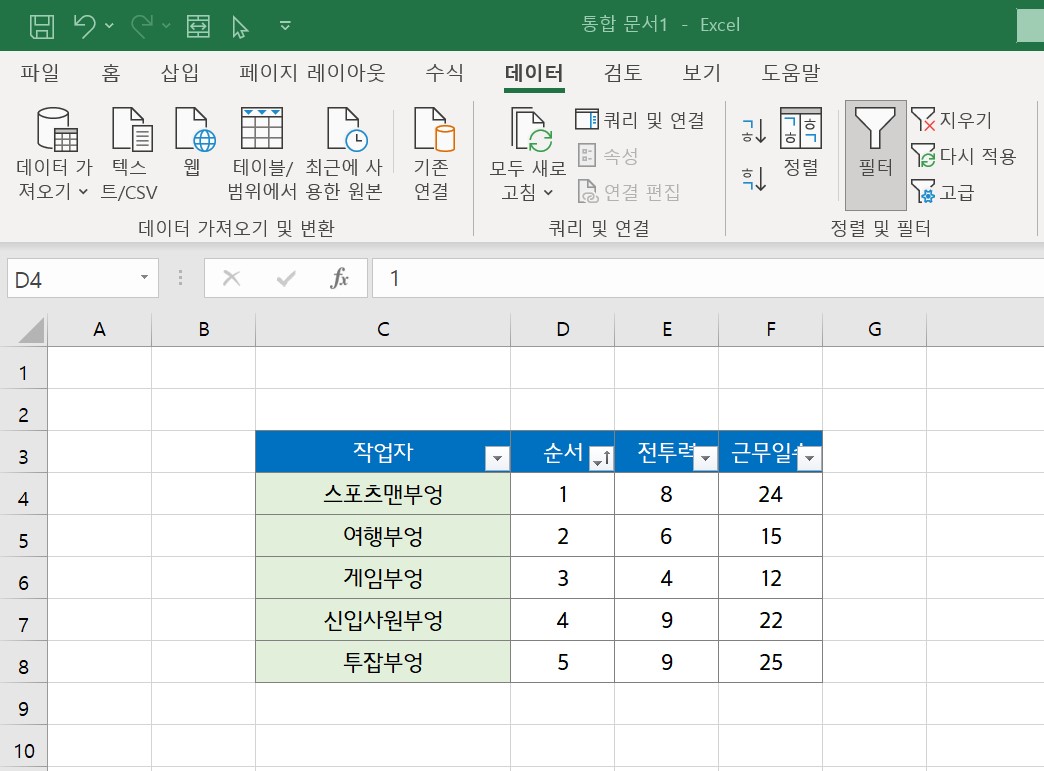Select the cell with value 15
The image size is (1044, 771).
(770, 536)
